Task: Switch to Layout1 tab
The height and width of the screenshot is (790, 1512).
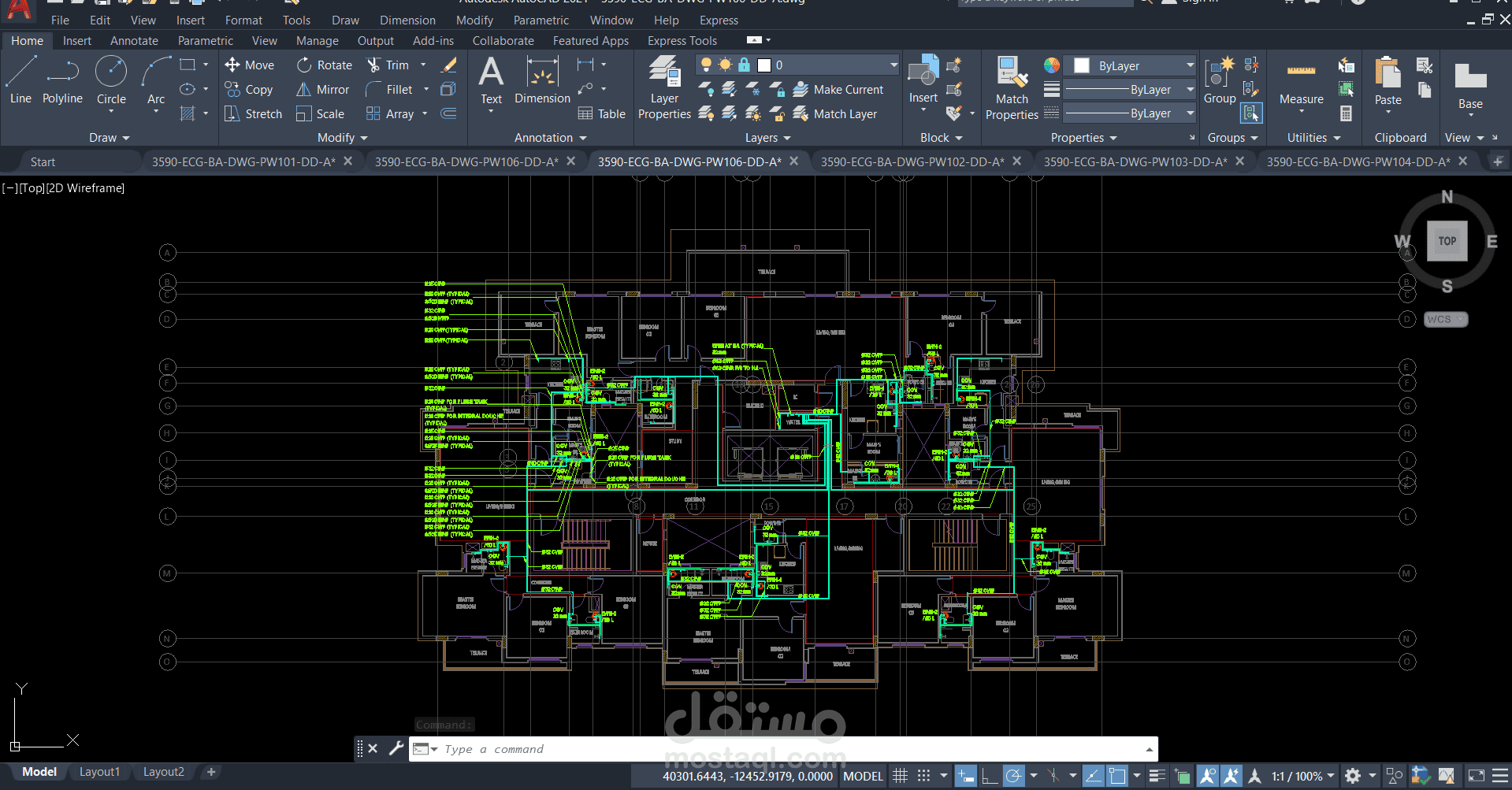Action: click(99, 772)
